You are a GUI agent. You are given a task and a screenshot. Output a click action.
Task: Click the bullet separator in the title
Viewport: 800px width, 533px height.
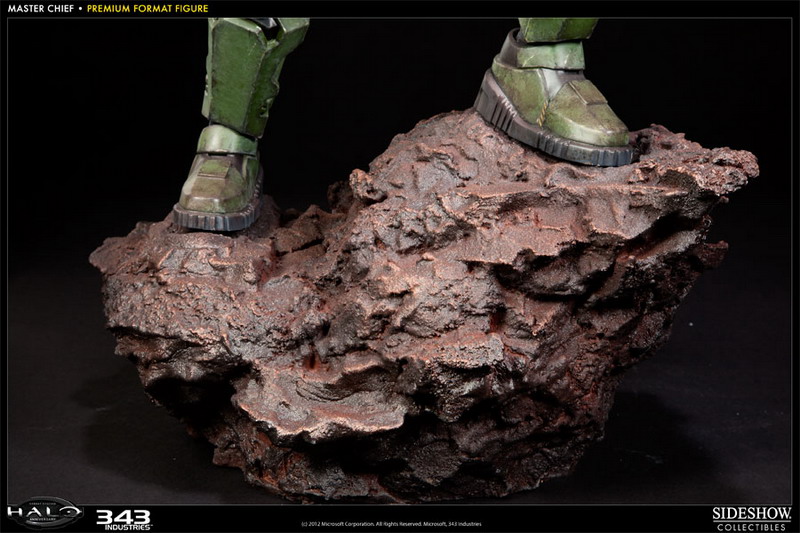pos(79,8)
